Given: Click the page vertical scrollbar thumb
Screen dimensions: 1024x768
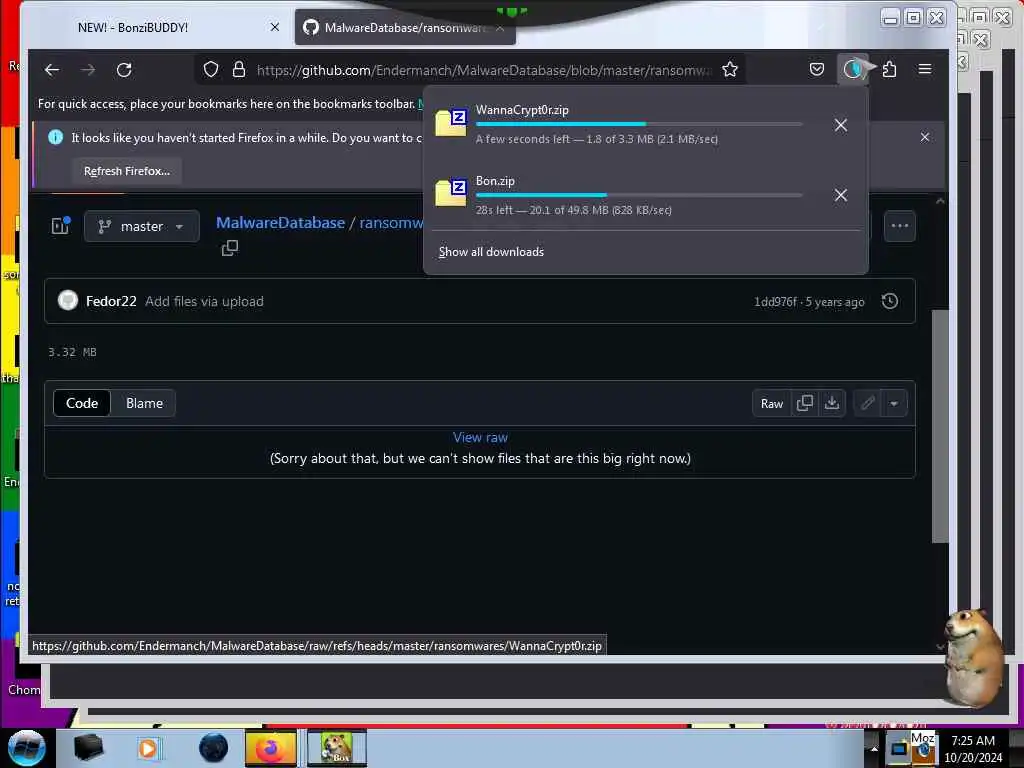Looking at the screenshot, I should coord(940,426).
